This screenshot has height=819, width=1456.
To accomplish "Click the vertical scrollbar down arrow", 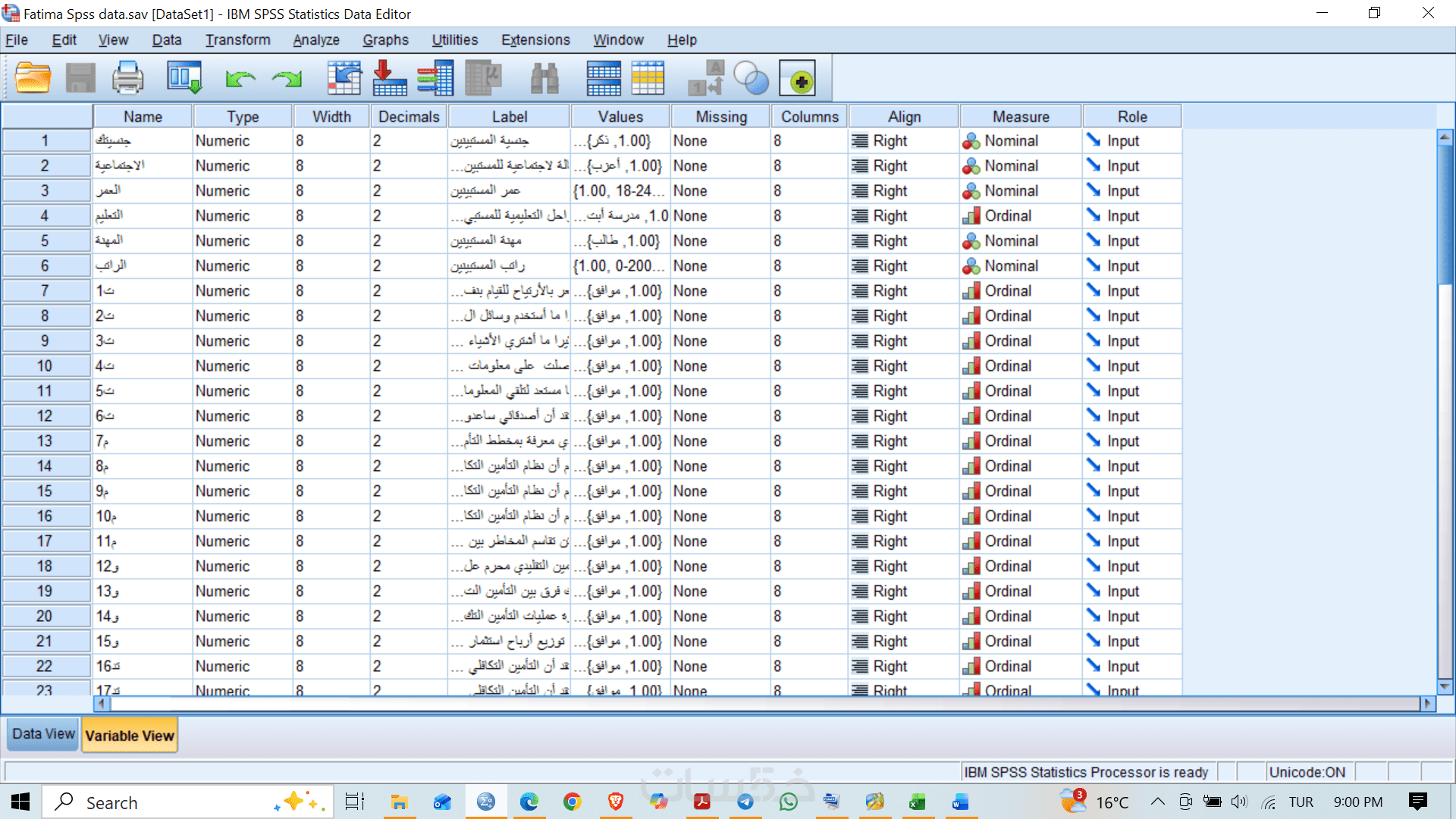I will click(1445, 686).
